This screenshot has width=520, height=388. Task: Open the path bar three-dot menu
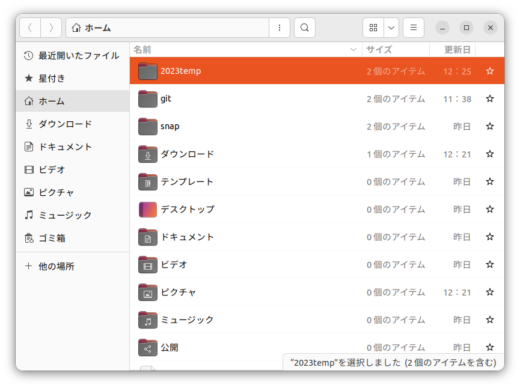point(279,28)
